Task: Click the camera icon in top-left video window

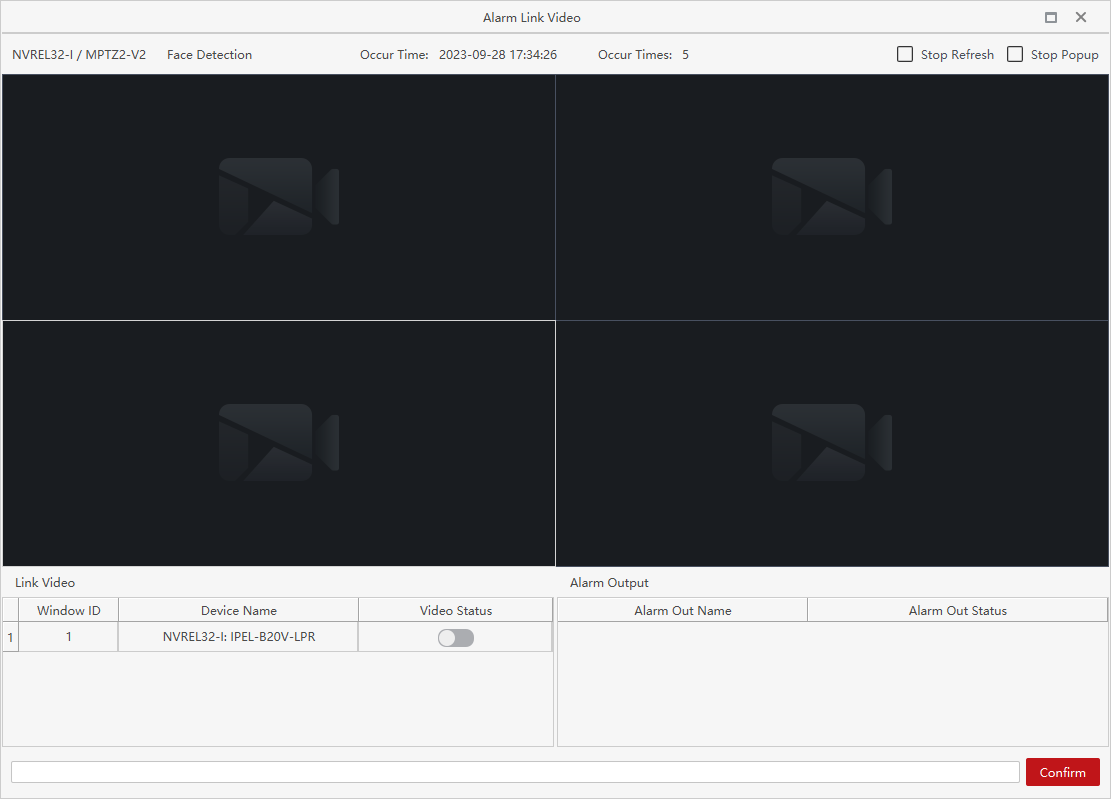Action: tap(278, 196)
